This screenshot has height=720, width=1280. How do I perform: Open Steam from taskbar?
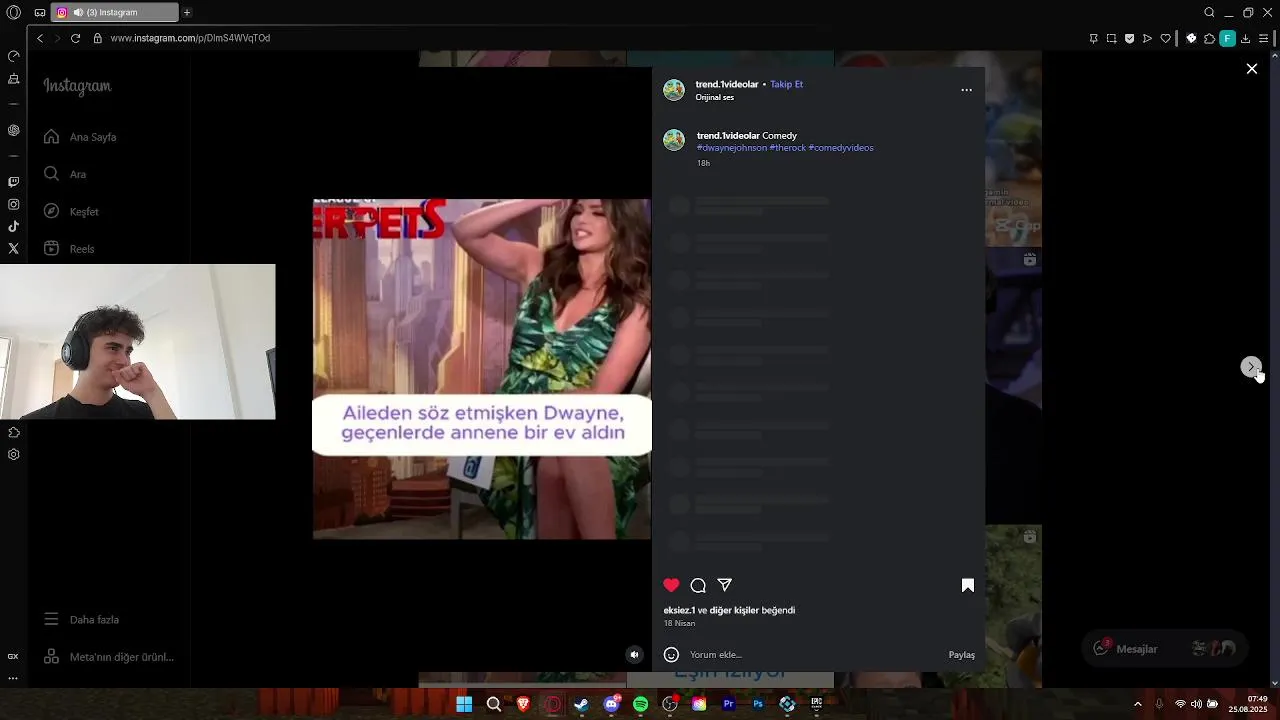[581, 704]
